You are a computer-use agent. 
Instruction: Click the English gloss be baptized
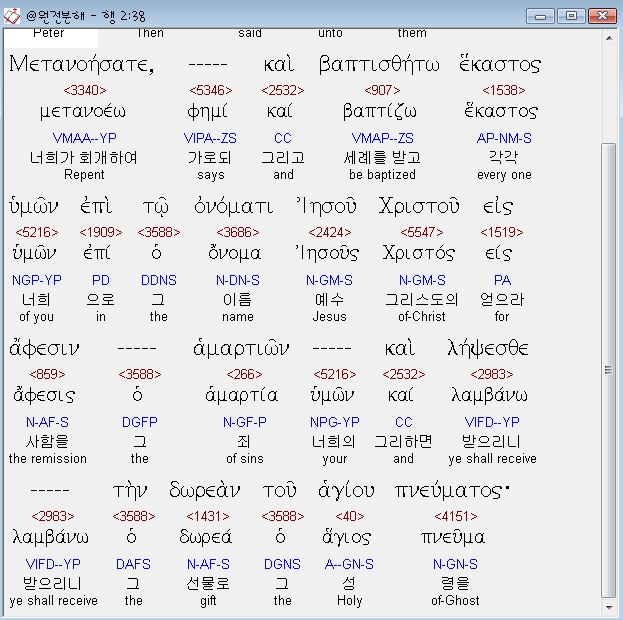pos(382,175)
